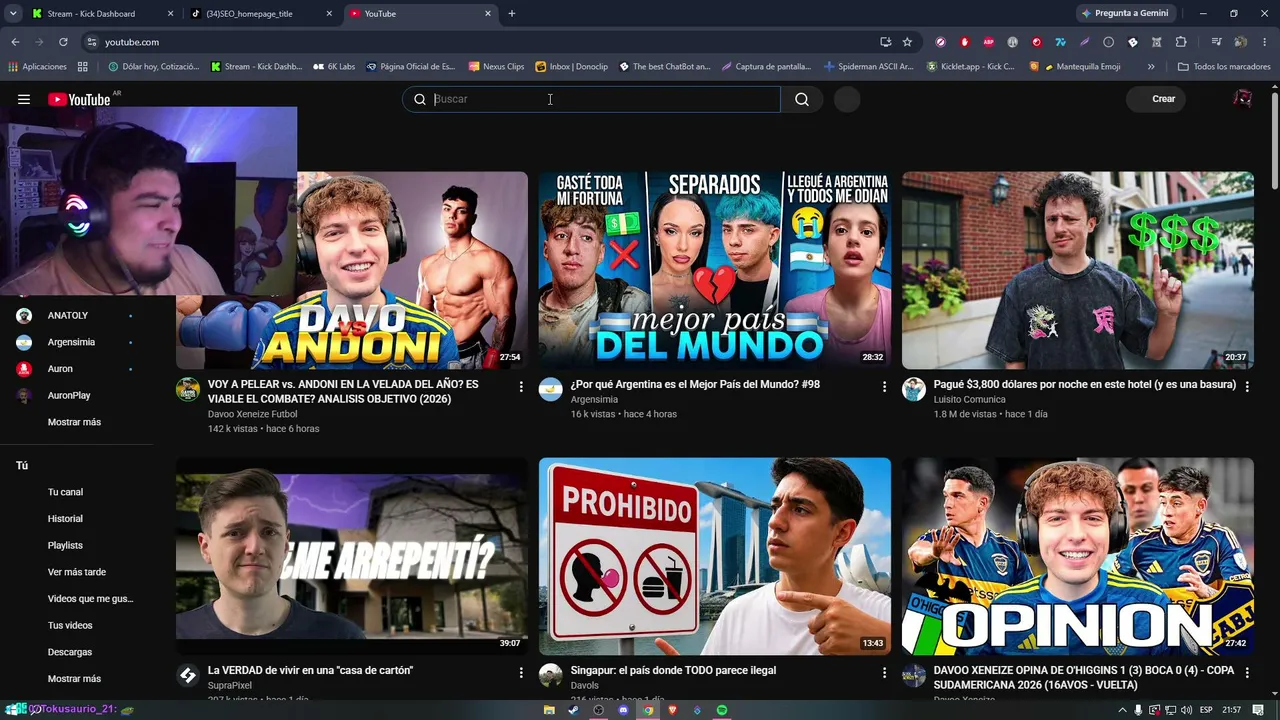Open the Davoo Xeneize Futbol channel avatar
This screenshot has width=1280, height=720.
(188, 389)
